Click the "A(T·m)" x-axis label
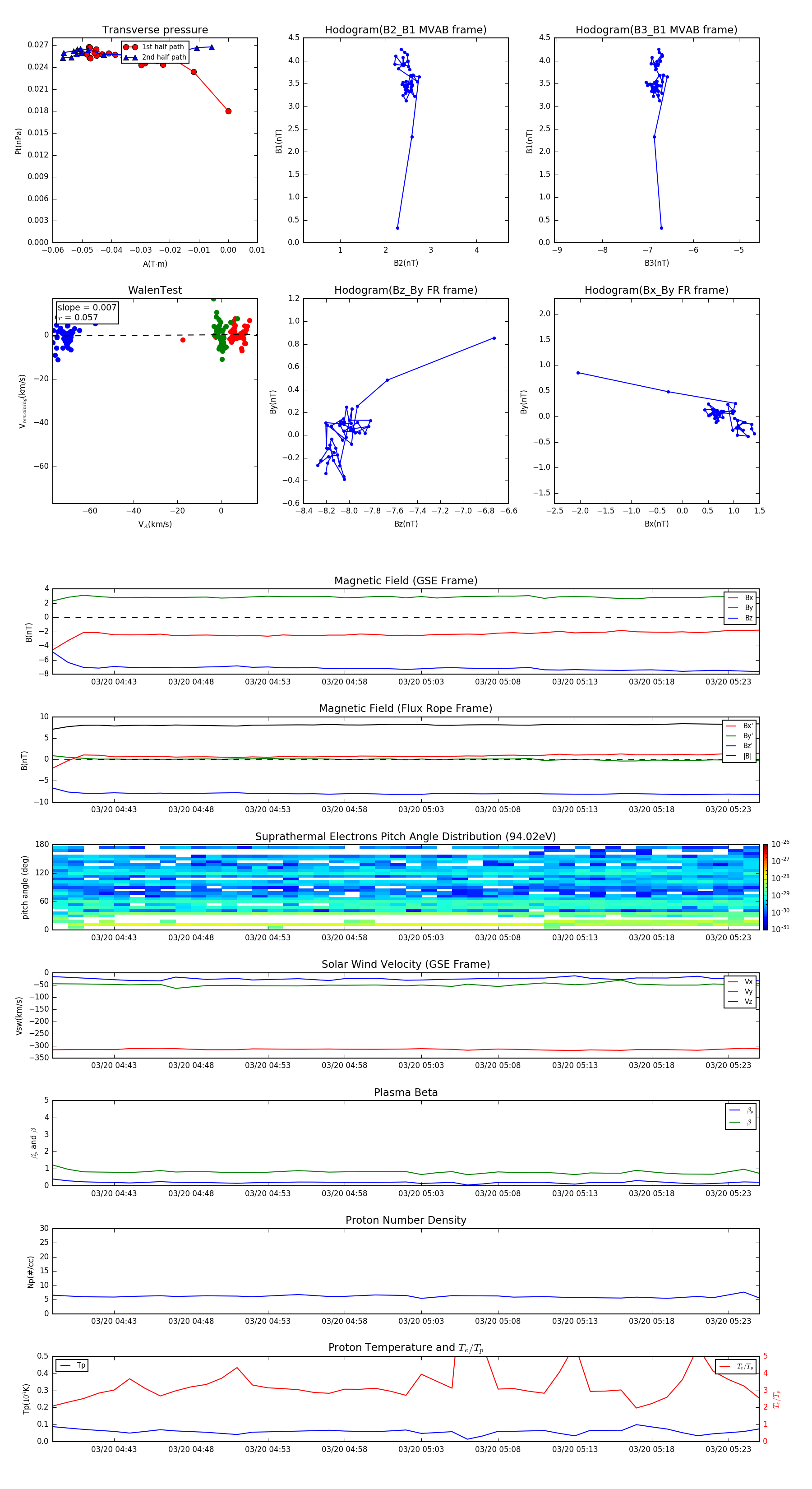 coord(155,264)
